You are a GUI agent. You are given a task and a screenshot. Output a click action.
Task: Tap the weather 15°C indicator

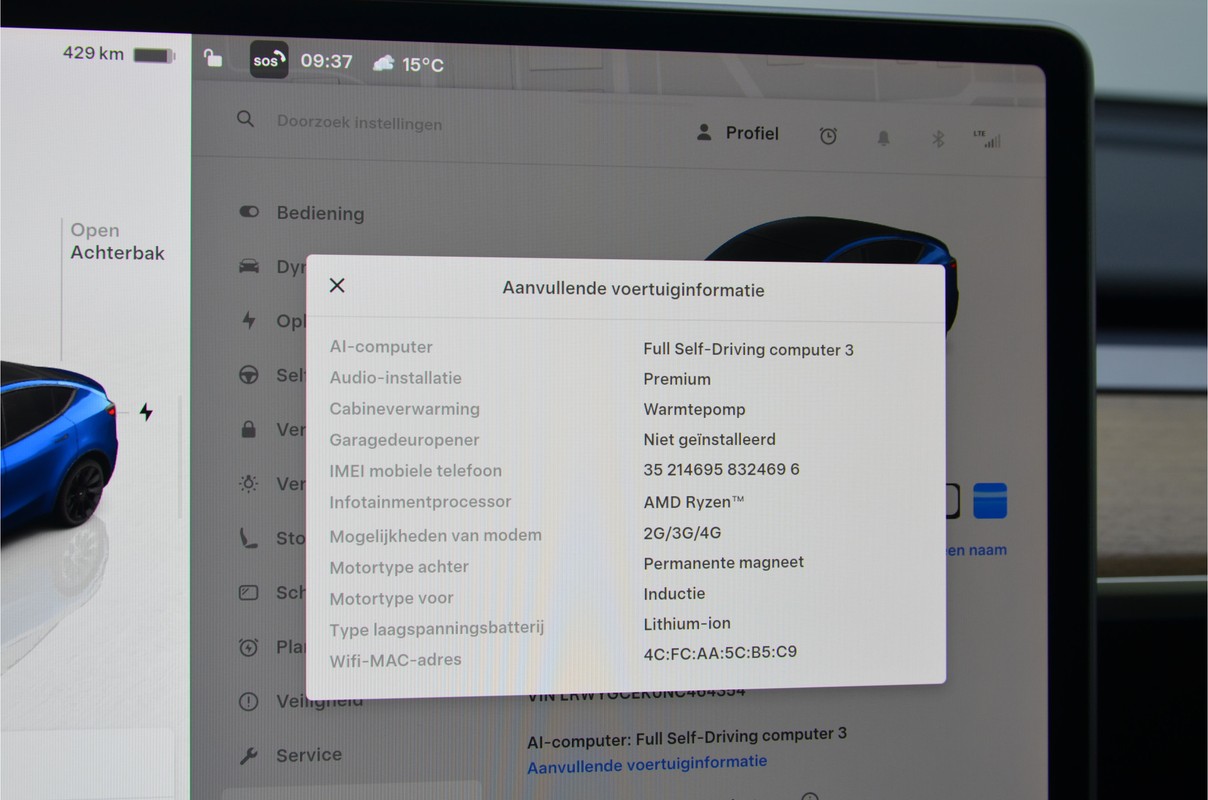(408, 64)
